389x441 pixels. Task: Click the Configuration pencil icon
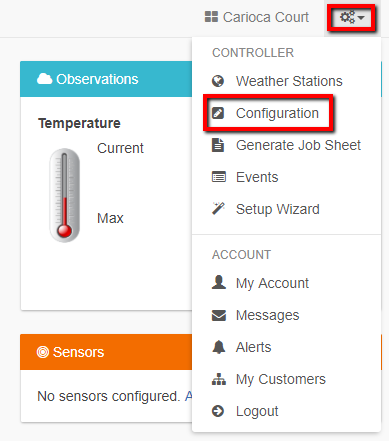218,113
